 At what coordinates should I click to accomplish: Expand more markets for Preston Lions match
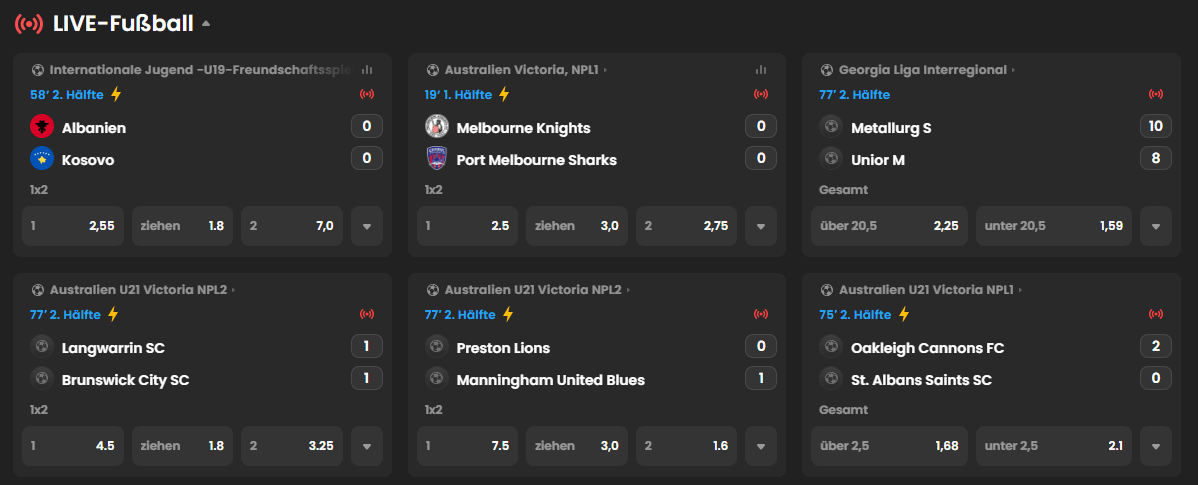tap(761, 446)
